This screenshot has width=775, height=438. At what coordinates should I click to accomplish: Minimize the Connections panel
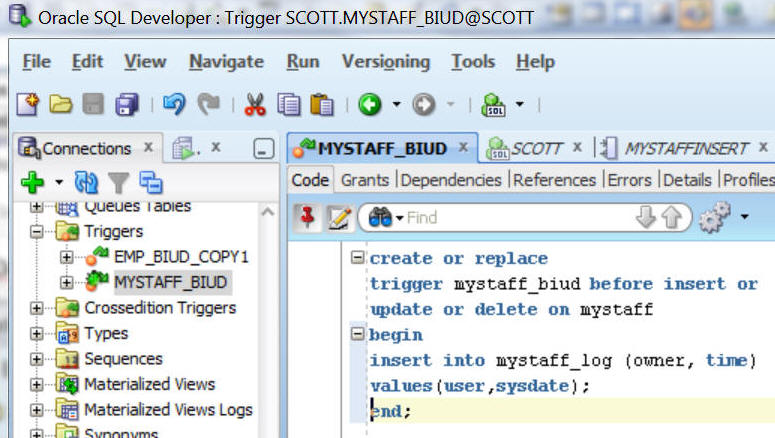[x=263, y=148]
